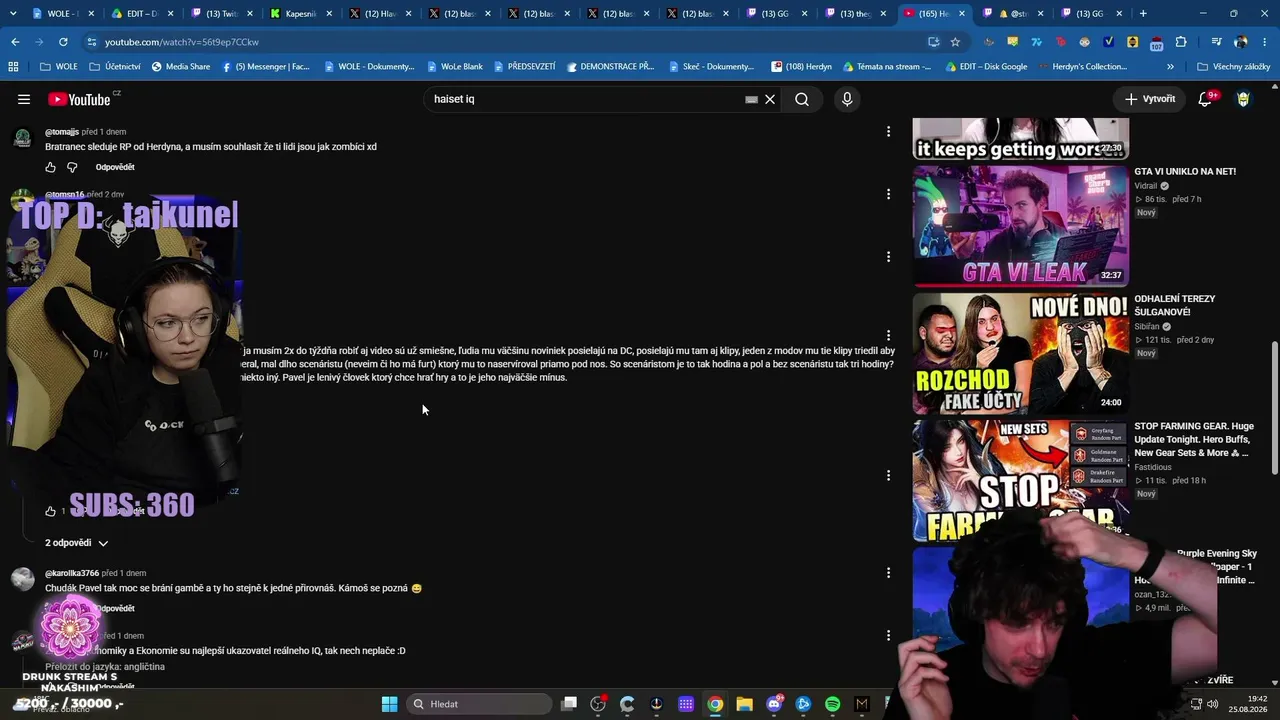This screenshot has width=1280, height=720.
Task: Open the EDIT – Disk Google bookmark
Action: [986, 67]
